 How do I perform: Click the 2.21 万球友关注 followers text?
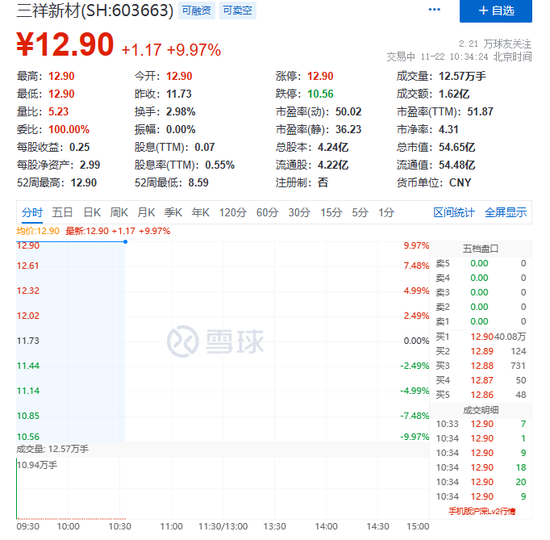coord(495,44)
